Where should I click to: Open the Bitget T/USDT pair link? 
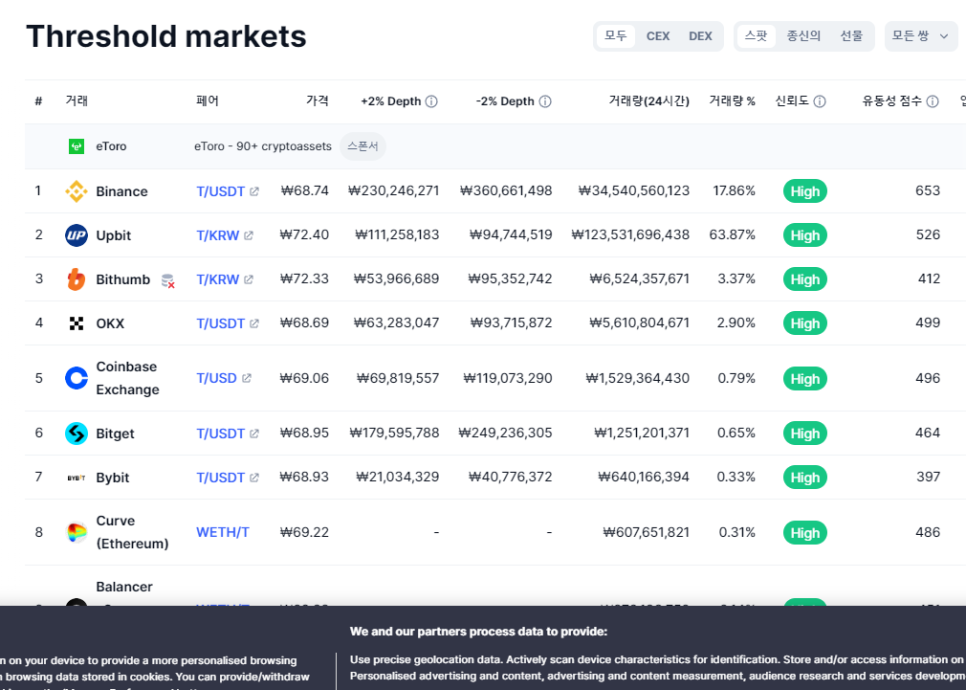pos(221,434)
